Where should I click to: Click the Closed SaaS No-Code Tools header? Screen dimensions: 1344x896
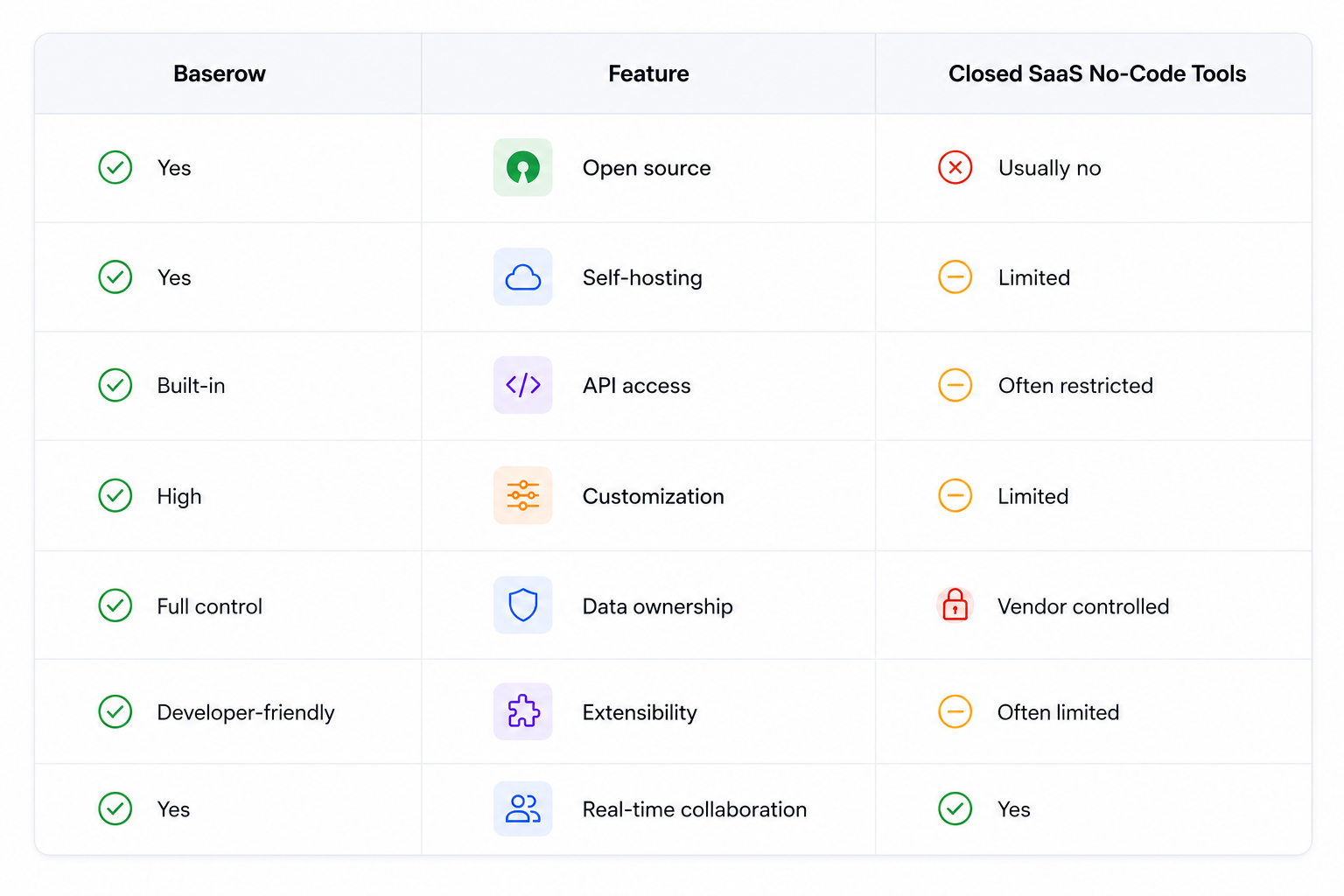point(1097,73)
